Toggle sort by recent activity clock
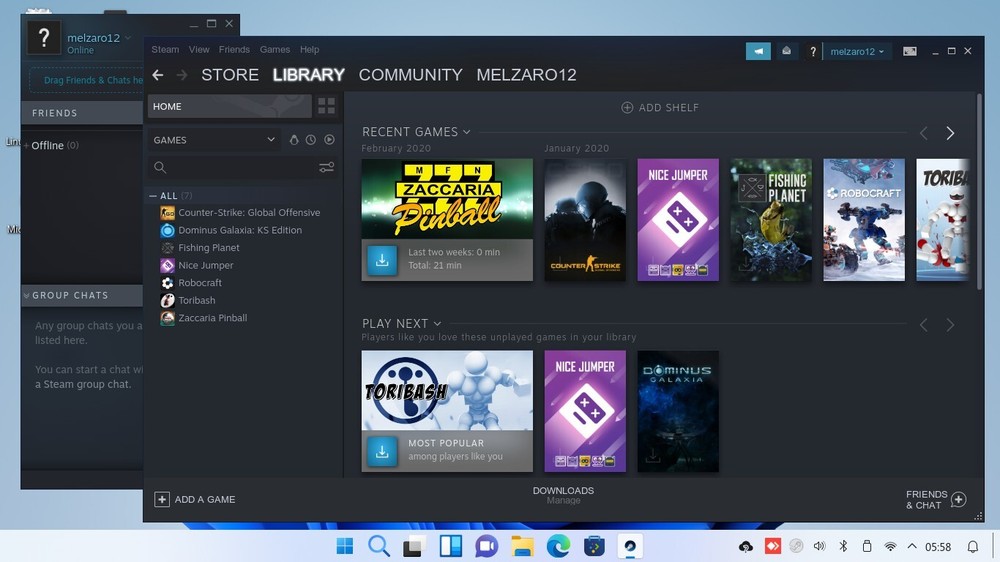This screenshot has height=562, width=1000. pyautogui.click(x=311, y=140)
